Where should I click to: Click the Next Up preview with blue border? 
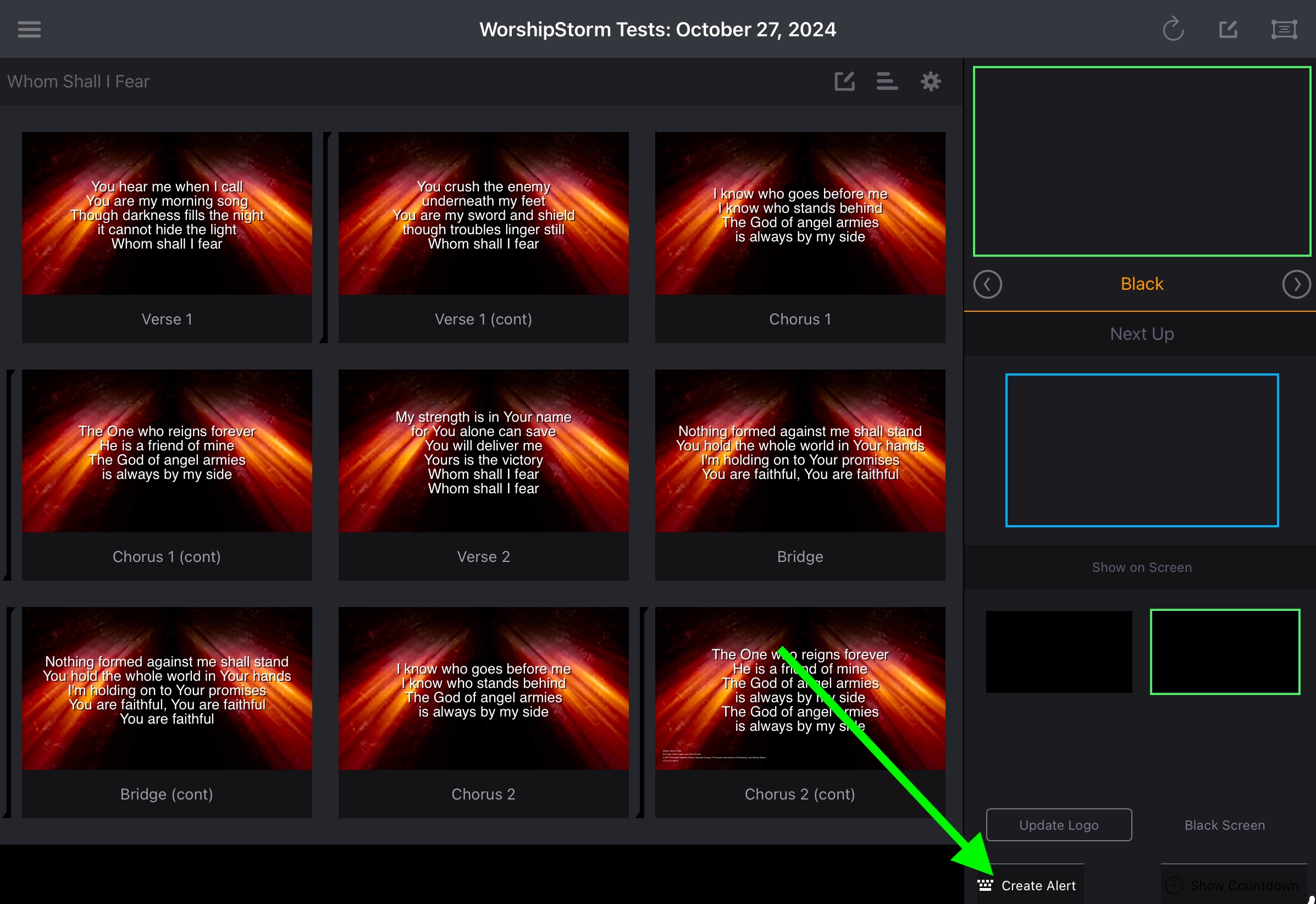click(1142, 450)
